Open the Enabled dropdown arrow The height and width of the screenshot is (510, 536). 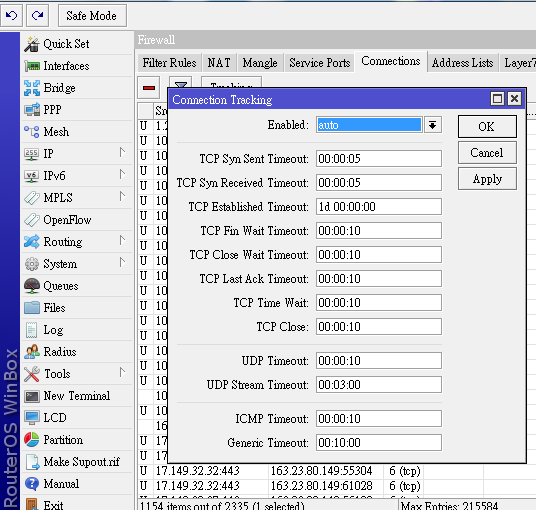[x=433, y=125]
